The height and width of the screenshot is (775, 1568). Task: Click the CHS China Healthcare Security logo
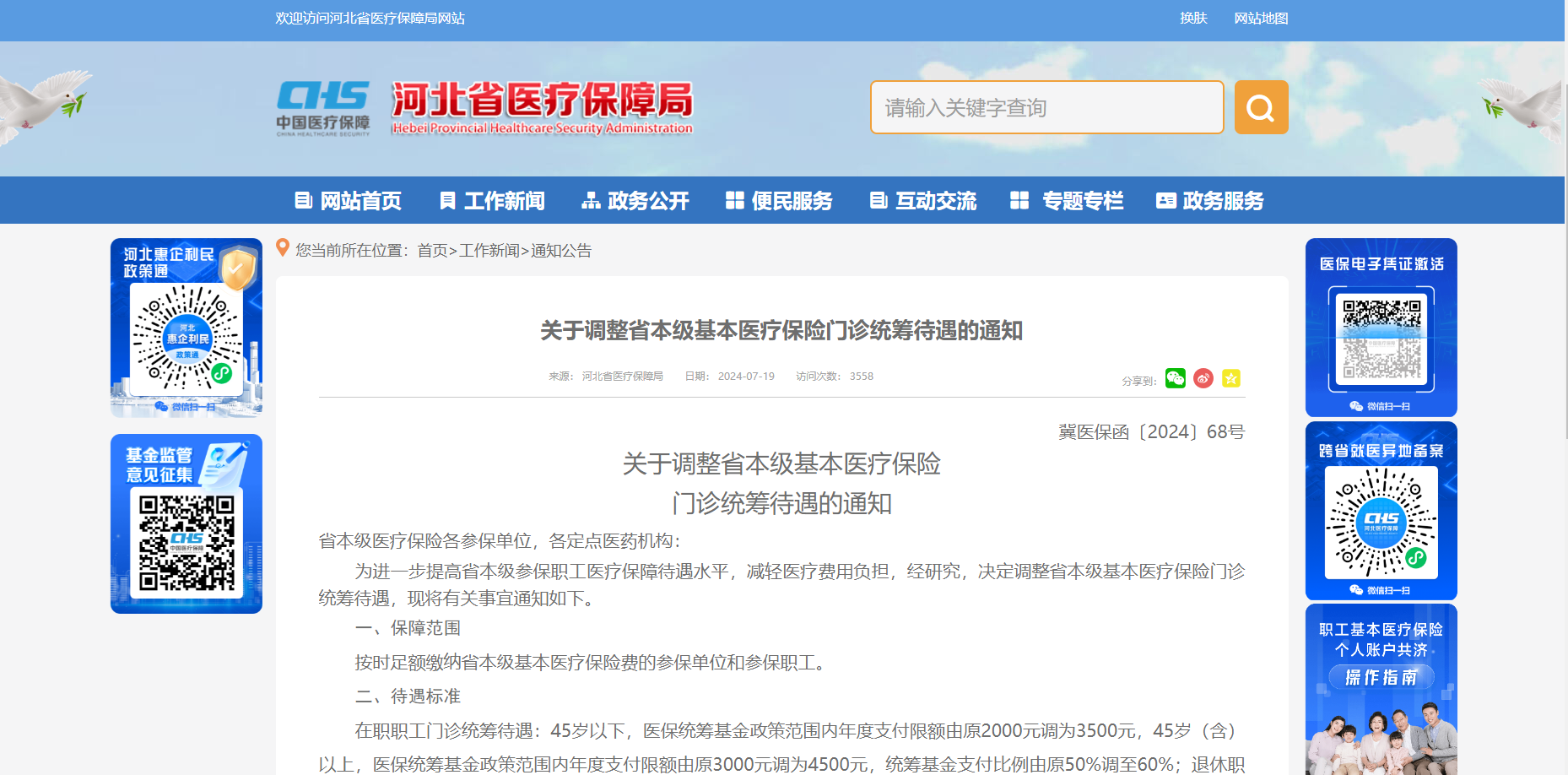pyautogui.click(x=322, y=107)
